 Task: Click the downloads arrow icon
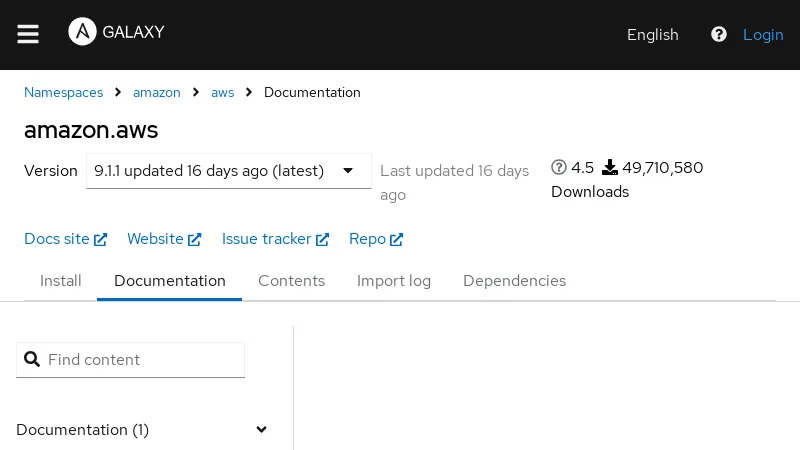610,168
